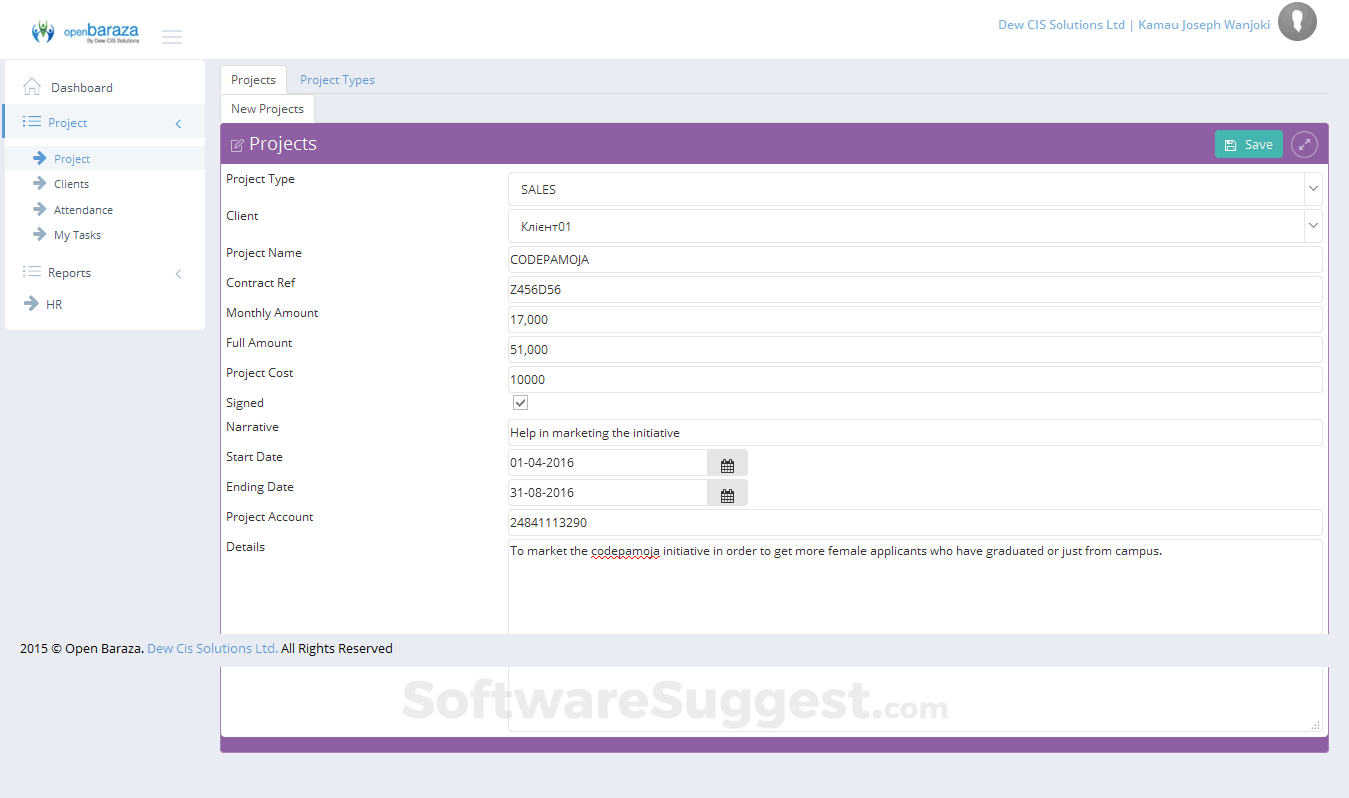This screenshot has height=798, width=1349.
Task: Open the Ending Date calendar picker
Action: click(727, 492)
